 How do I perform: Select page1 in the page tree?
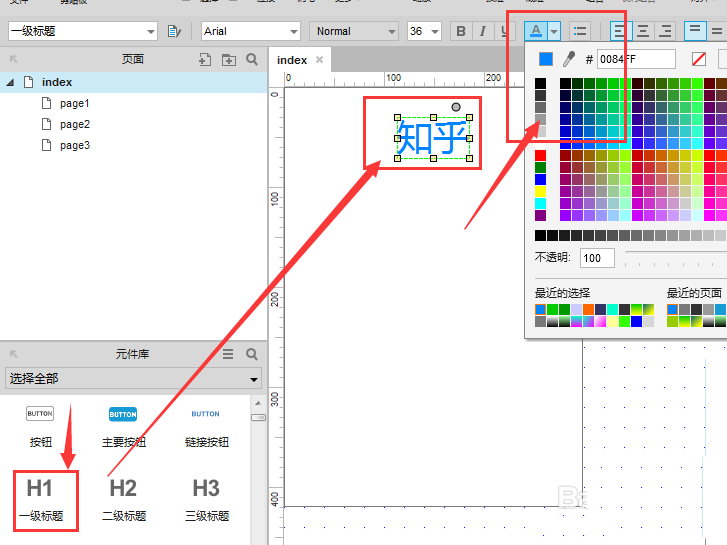(x=74, y=103)
